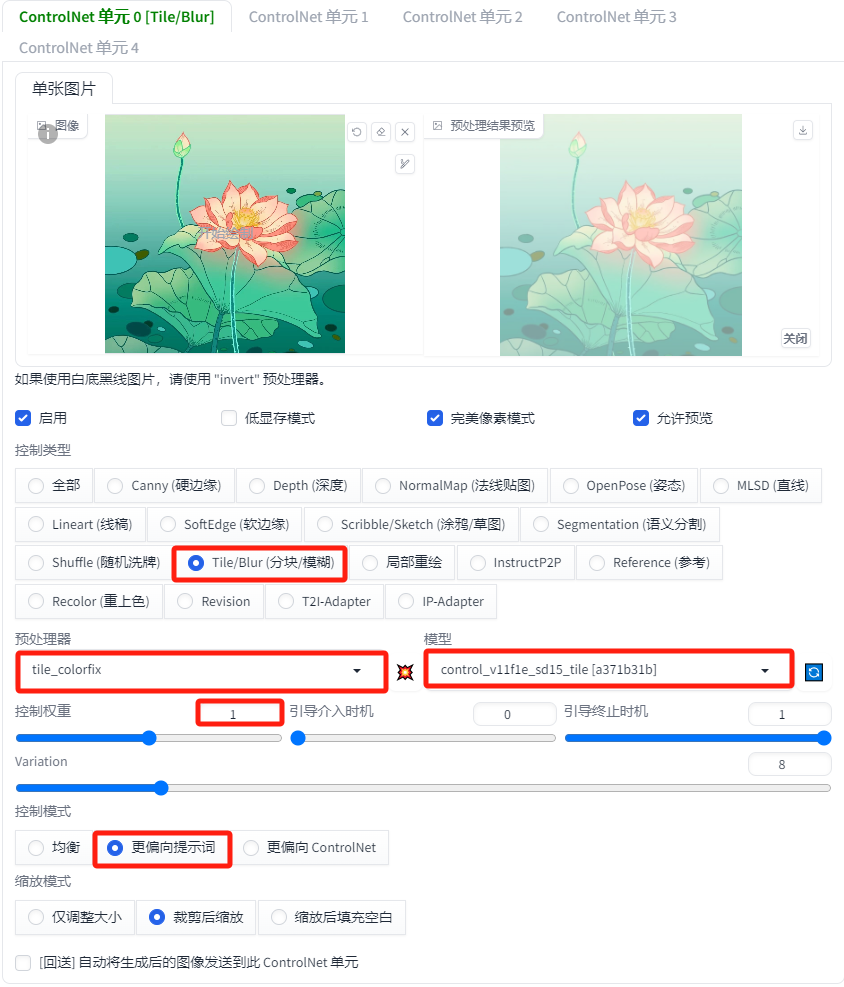
Task: Run preprocessor with the explosion icon
Action: (405, 672)
